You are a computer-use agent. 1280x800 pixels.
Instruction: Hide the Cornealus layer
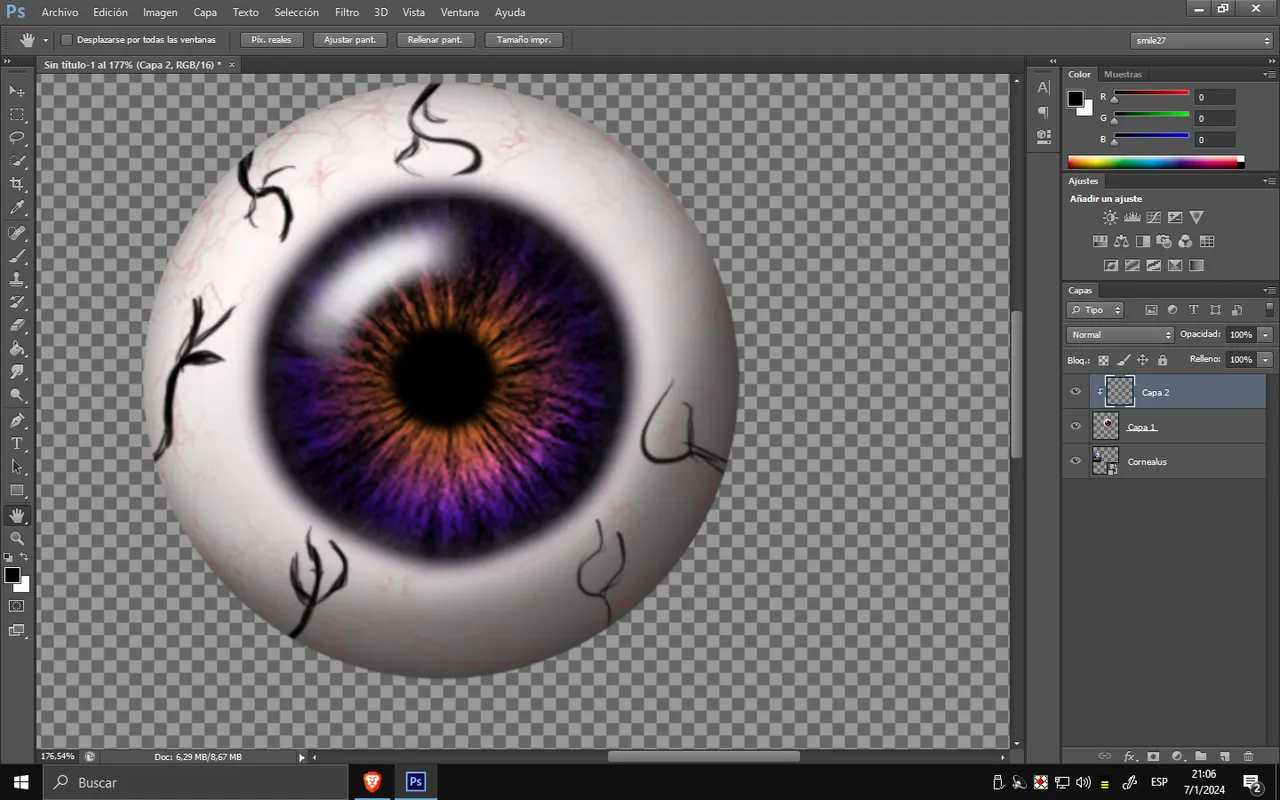(x=1076, y=461)
